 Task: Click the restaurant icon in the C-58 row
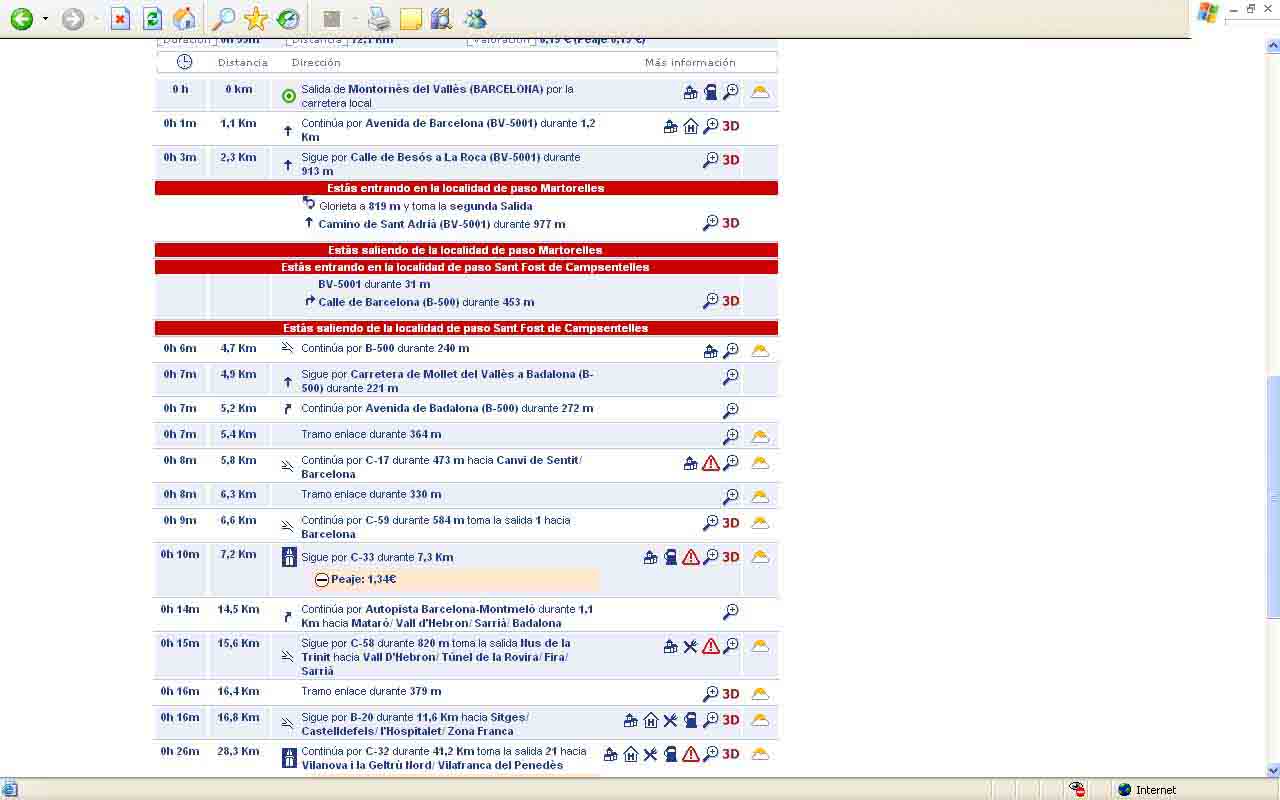pos(690,646)
